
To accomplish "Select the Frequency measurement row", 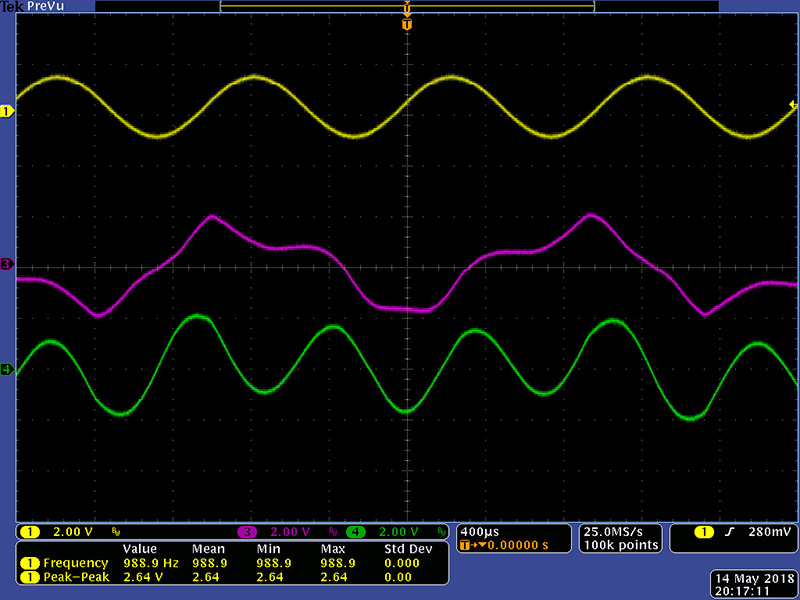I will point(230,563).
